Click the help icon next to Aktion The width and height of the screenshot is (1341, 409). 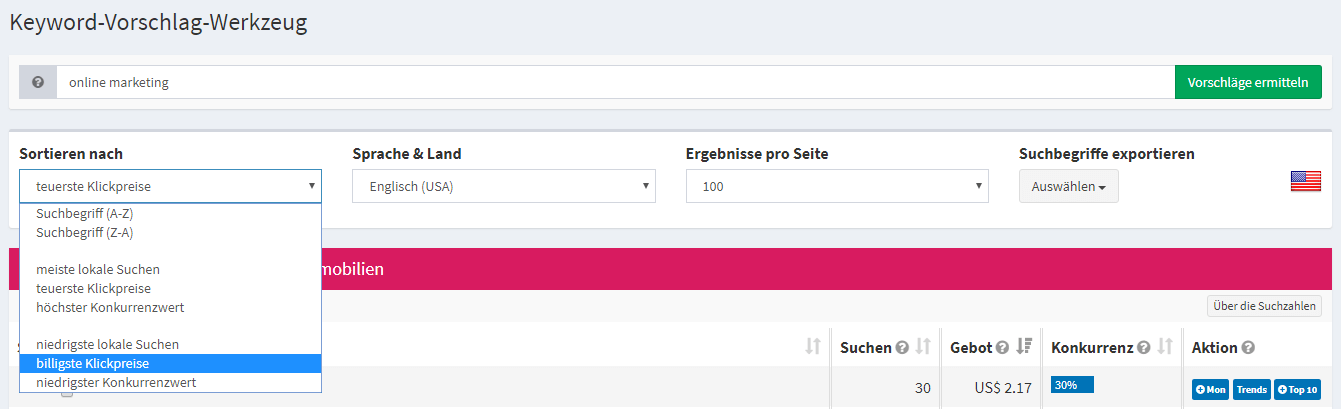point(1248,348)
